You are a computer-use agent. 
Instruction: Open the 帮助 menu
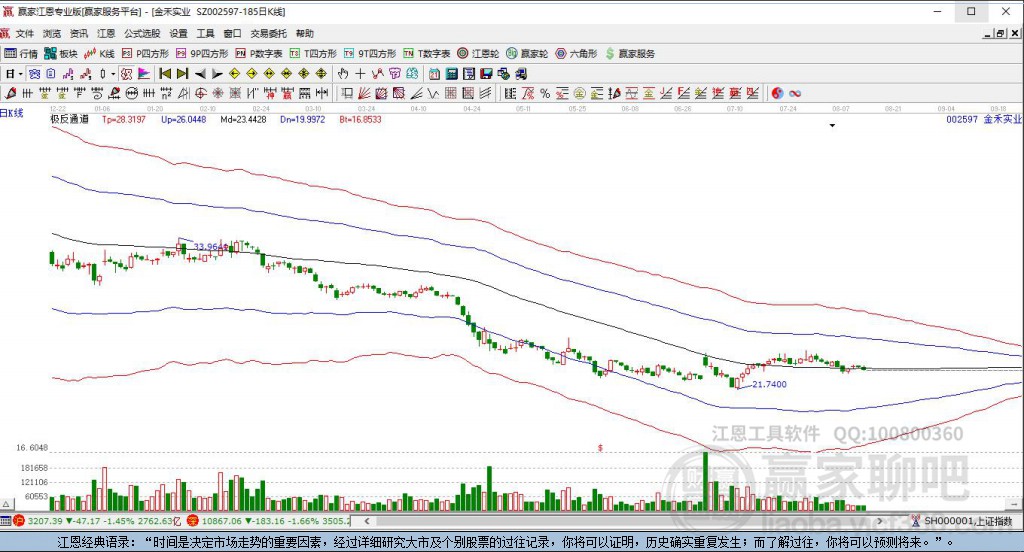pyautogui.click(x=304, y=33)
